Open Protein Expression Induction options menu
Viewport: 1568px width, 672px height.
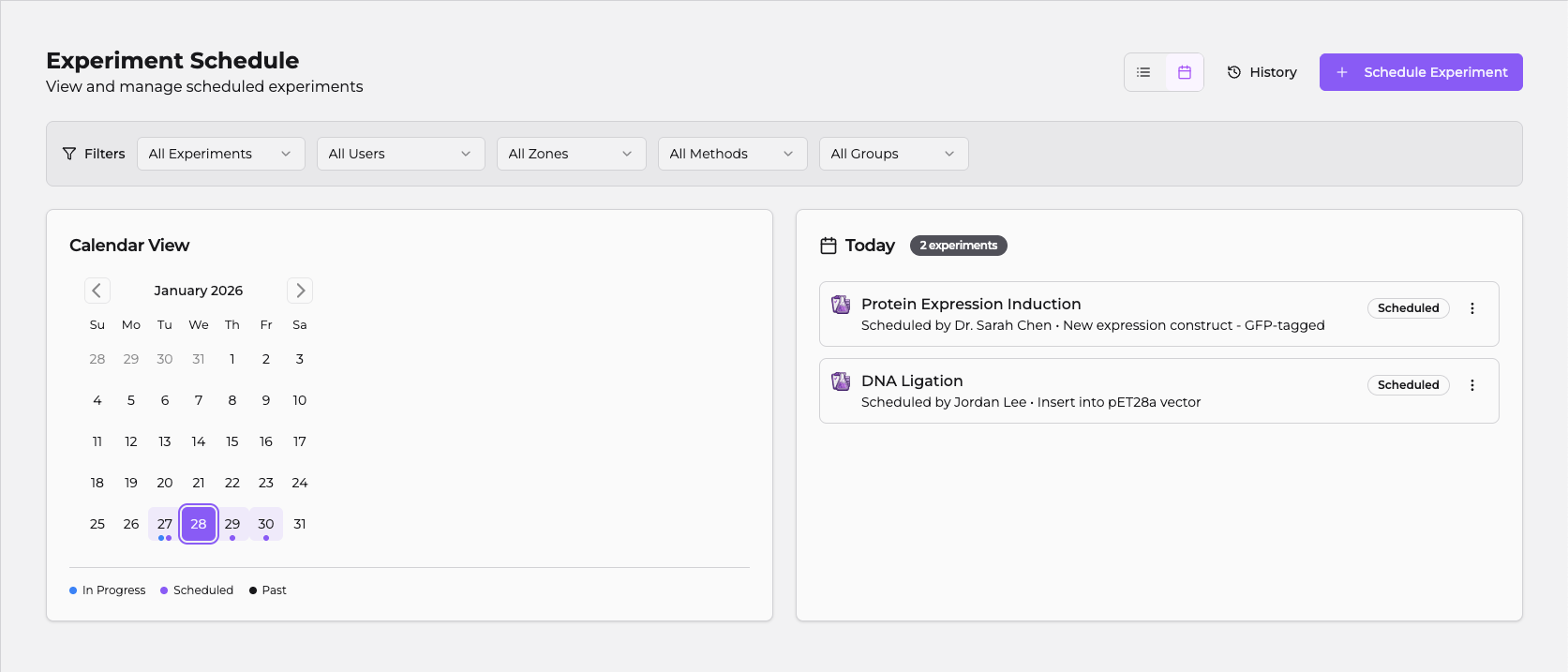point(1472,308)
